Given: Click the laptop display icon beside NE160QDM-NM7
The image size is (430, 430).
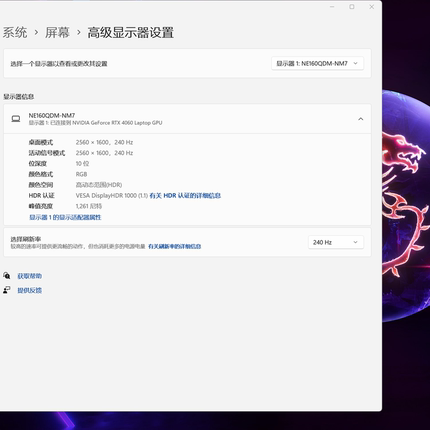Looking at the screenshot, I should pyautogui.click(x=16, y=119).
